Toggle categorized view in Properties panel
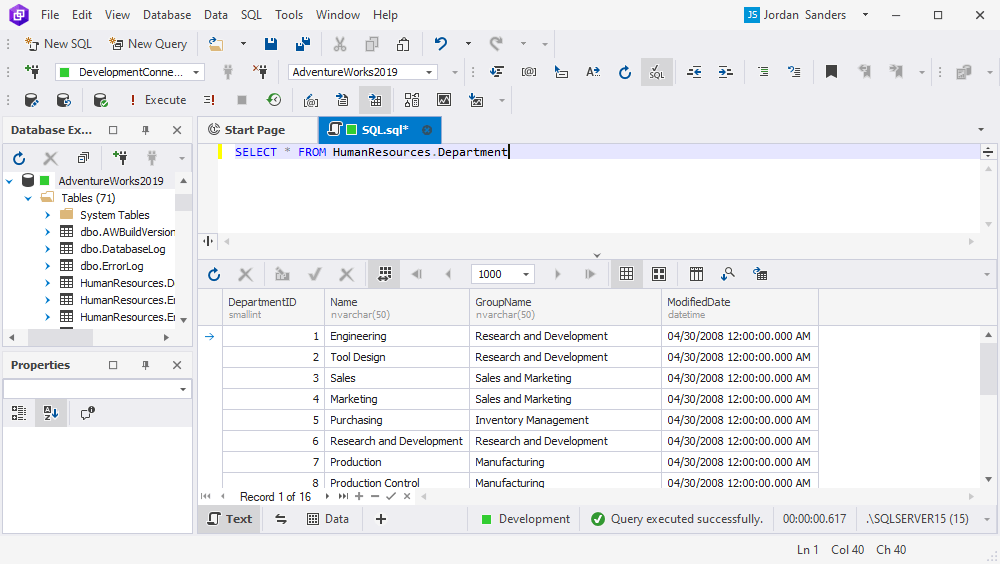Viewport: 1000px width, 564px height. pos(19,413)
